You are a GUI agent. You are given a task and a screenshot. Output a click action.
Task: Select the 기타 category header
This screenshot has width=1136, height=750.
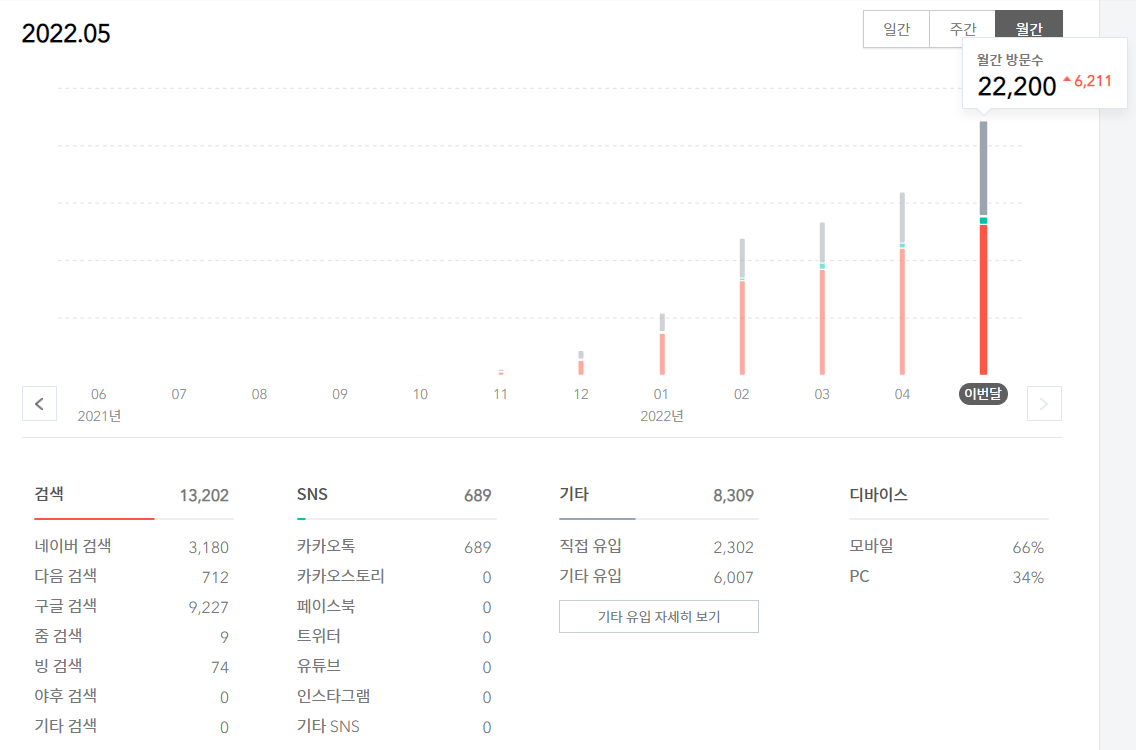(574, 494)
